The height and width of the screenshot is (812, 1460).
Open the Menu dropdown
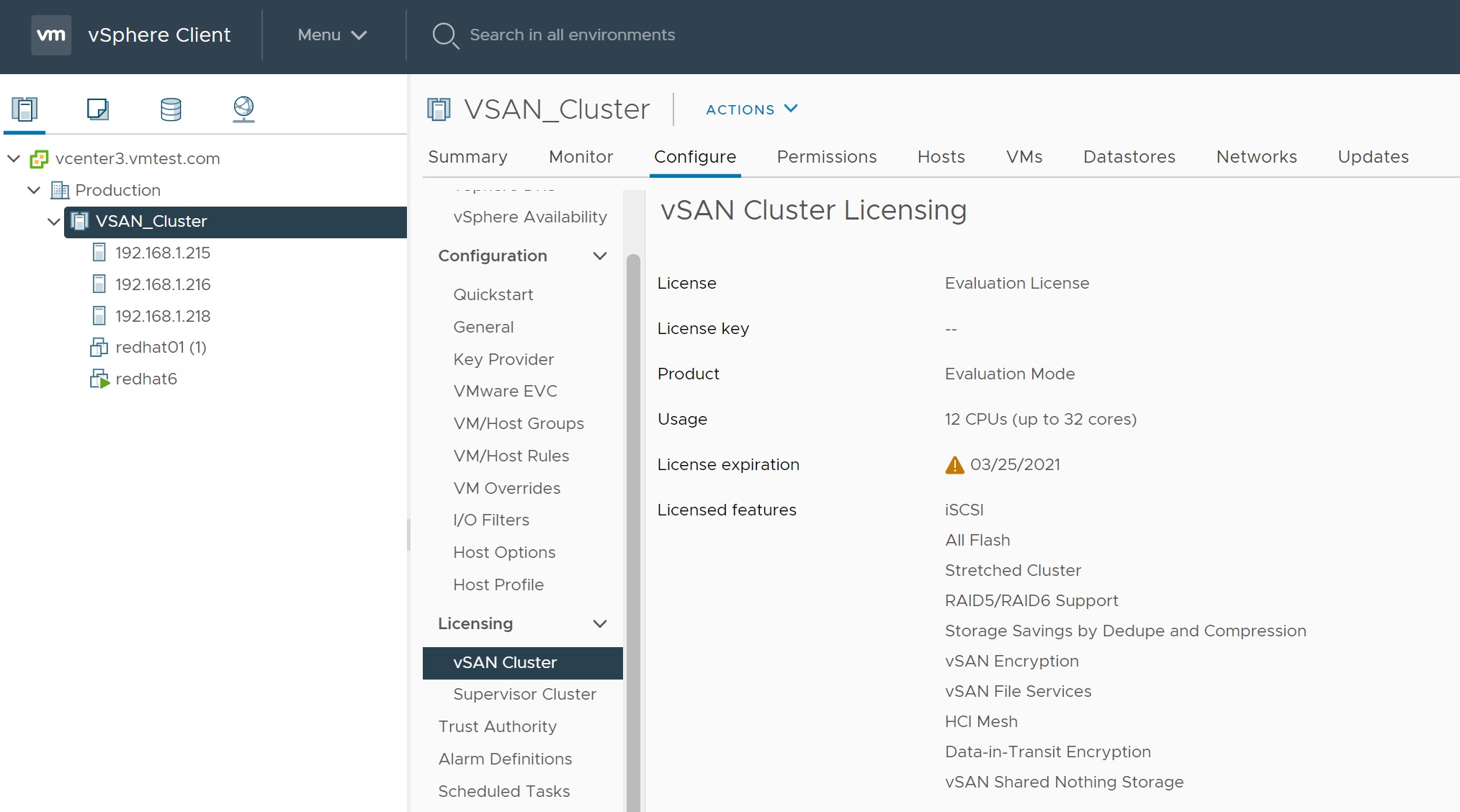coord(332,35)
